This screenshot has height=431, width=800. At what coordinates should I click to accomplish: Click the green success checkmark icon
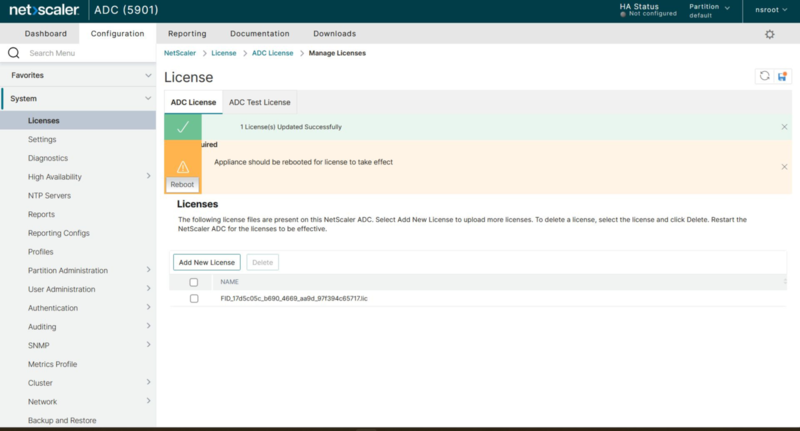[x=183, y=126]
